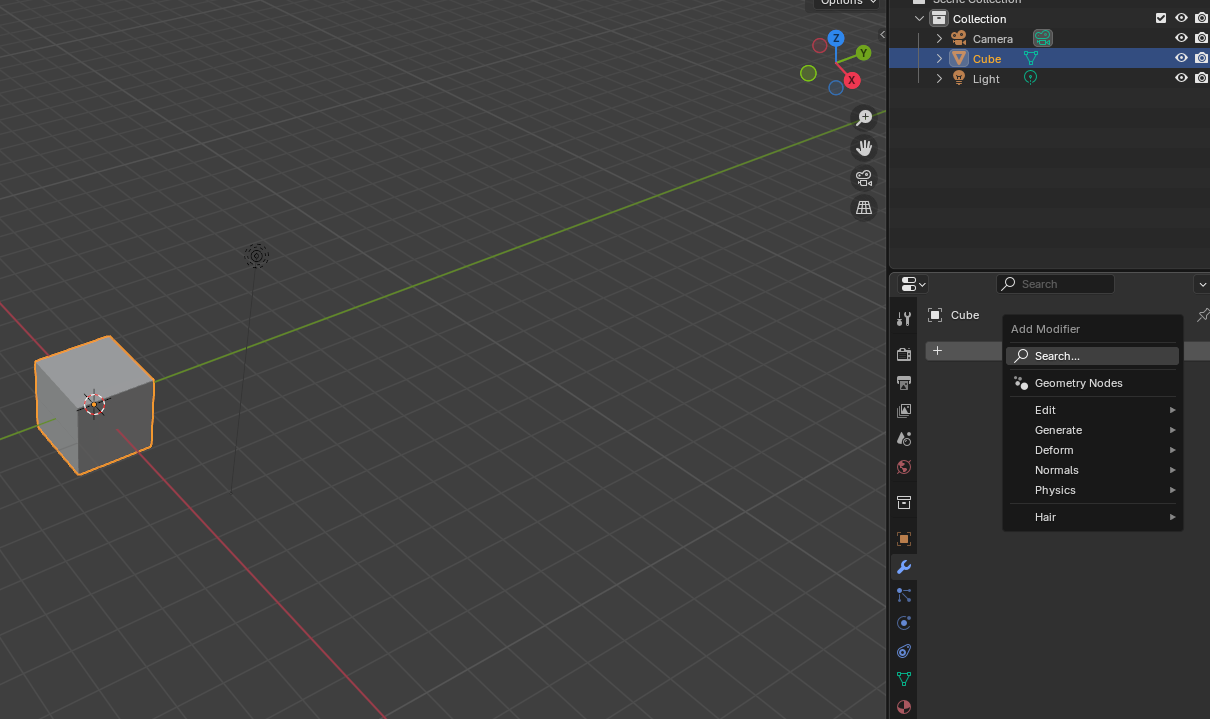Click the unlabeled negative Y green gizmo circle
Screen dimensions: 1210x719
pyautogui.click(x=808, y=73)
